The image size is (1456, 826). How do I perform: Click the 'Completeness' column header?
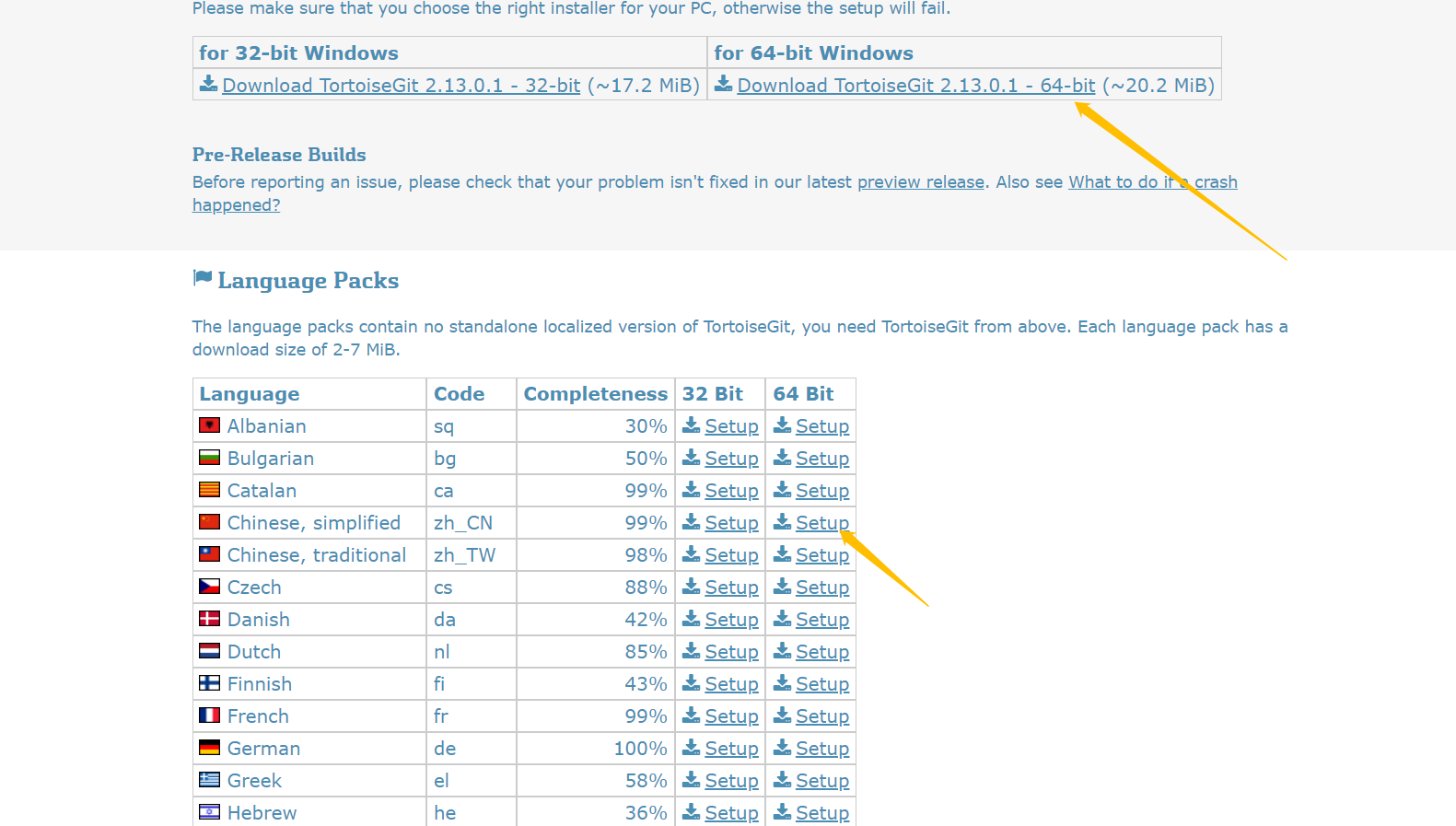point(596,394)
